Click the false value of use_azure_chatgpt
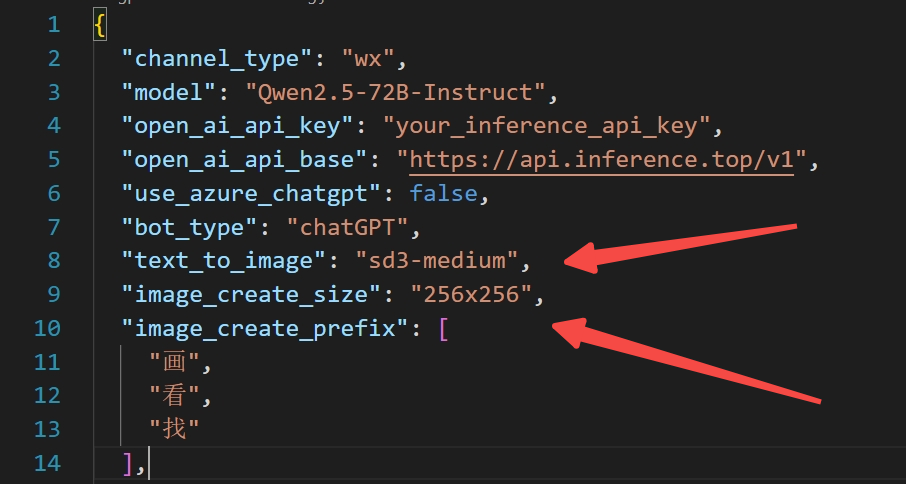Viewport: 906px width, 484px height. 443,193
